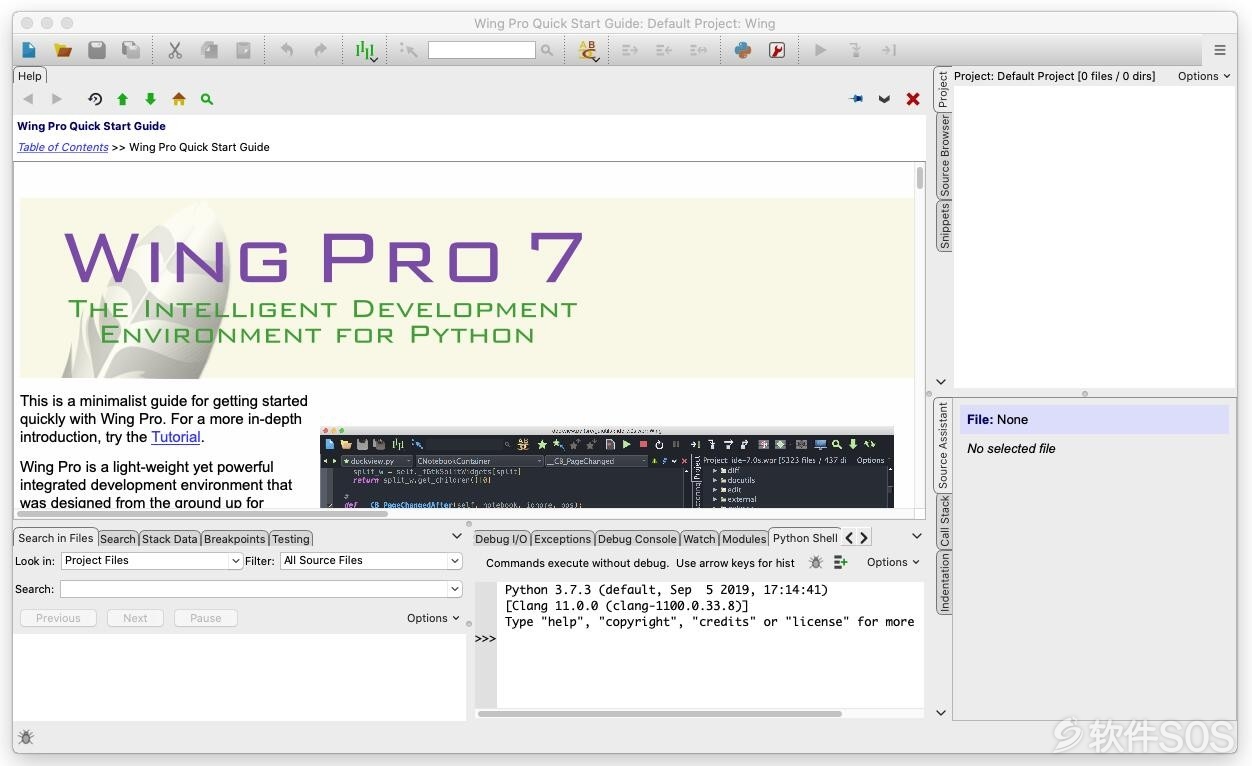Click the Cut scissors icon
Viewport: 1252px width, 766px height.
coord(175,50)
